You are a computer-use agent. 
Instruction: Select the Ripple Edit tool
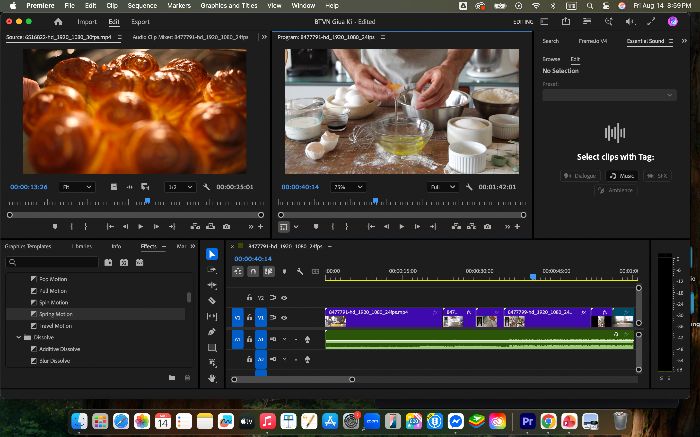(212, 285)
